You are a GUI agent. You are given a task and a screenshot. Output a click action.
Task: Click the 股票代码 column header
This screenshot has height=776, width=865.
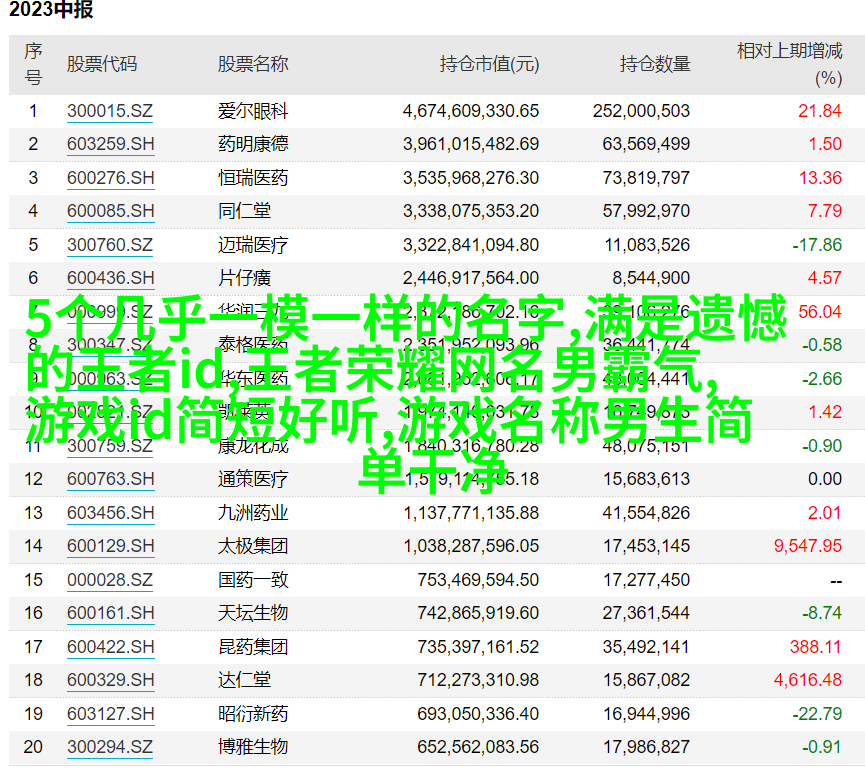tap(102, 64)
